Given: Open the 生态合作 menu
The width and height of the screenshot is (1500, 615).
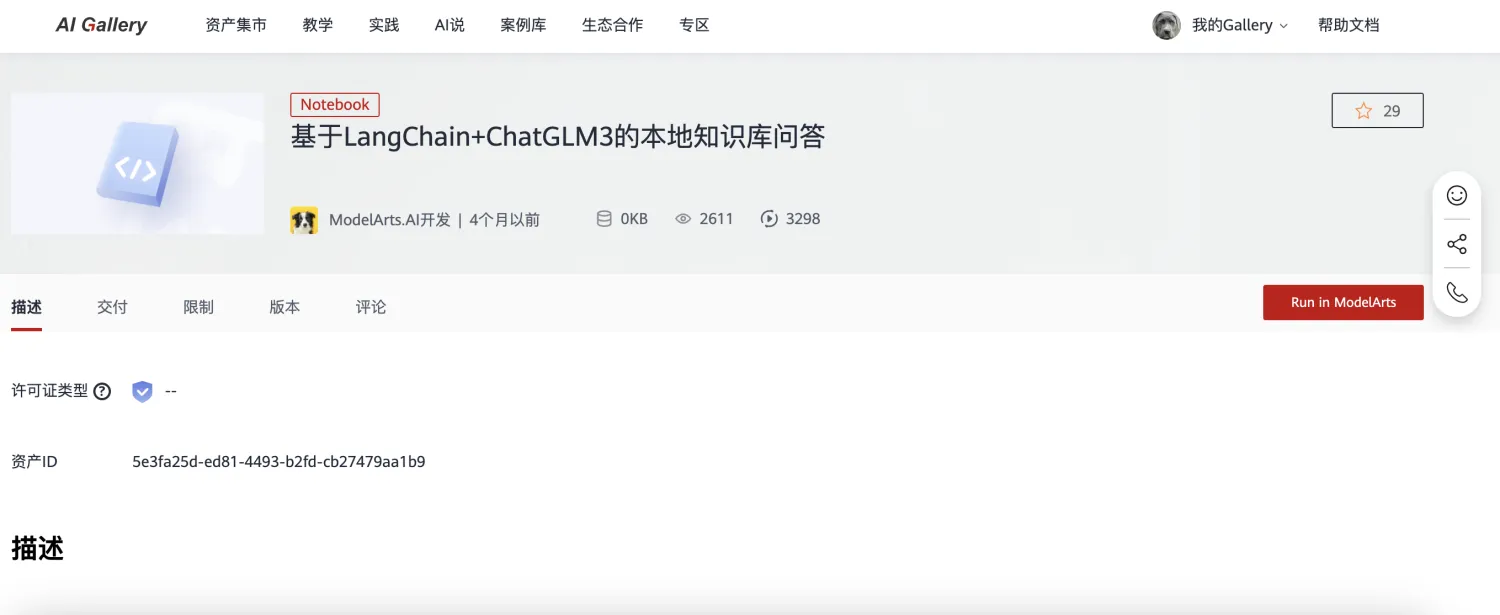Looking at the screenshot, I should coord(613,25).
